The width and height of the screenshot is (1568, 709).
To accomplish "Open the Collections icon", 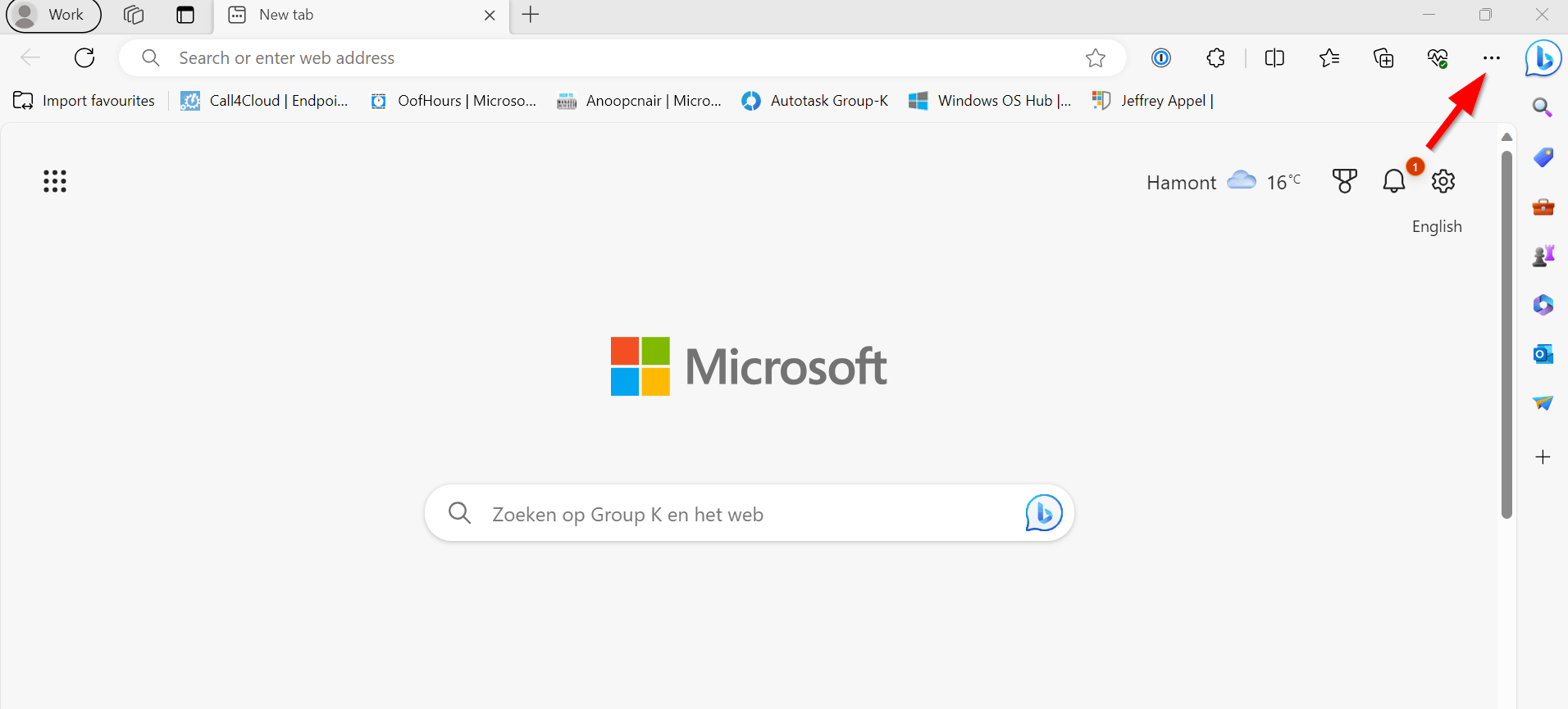I will (x=1383, y=57).
